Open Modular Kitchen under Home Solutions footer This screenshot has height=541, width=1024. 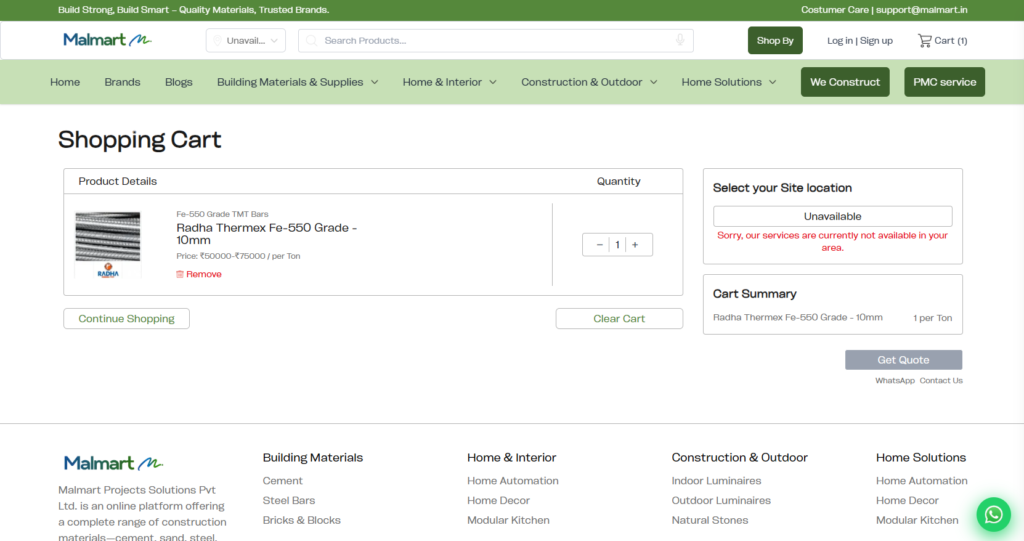click(917, 521)
